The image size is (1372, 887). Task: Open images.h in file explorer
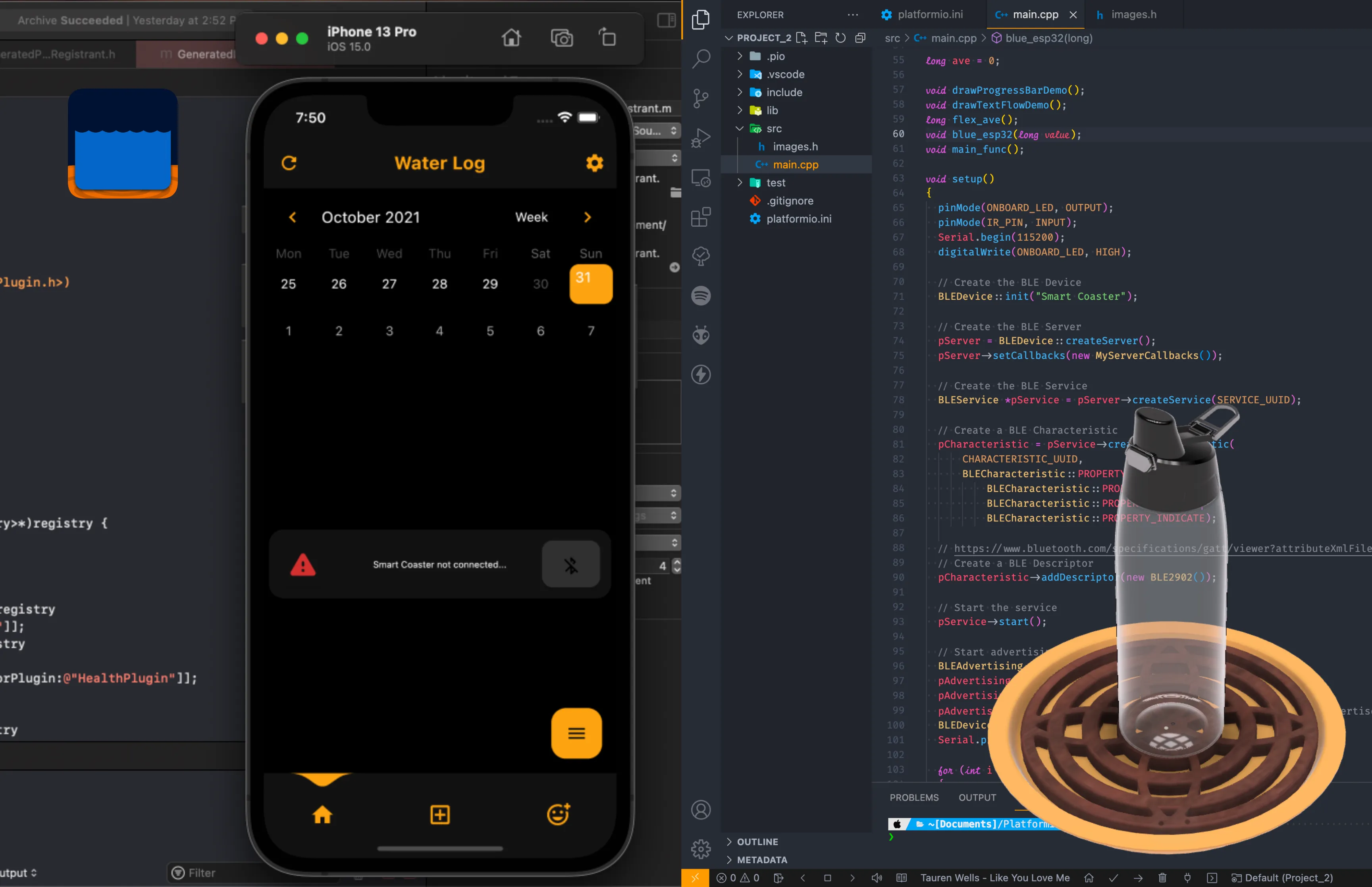pos(794,146)
